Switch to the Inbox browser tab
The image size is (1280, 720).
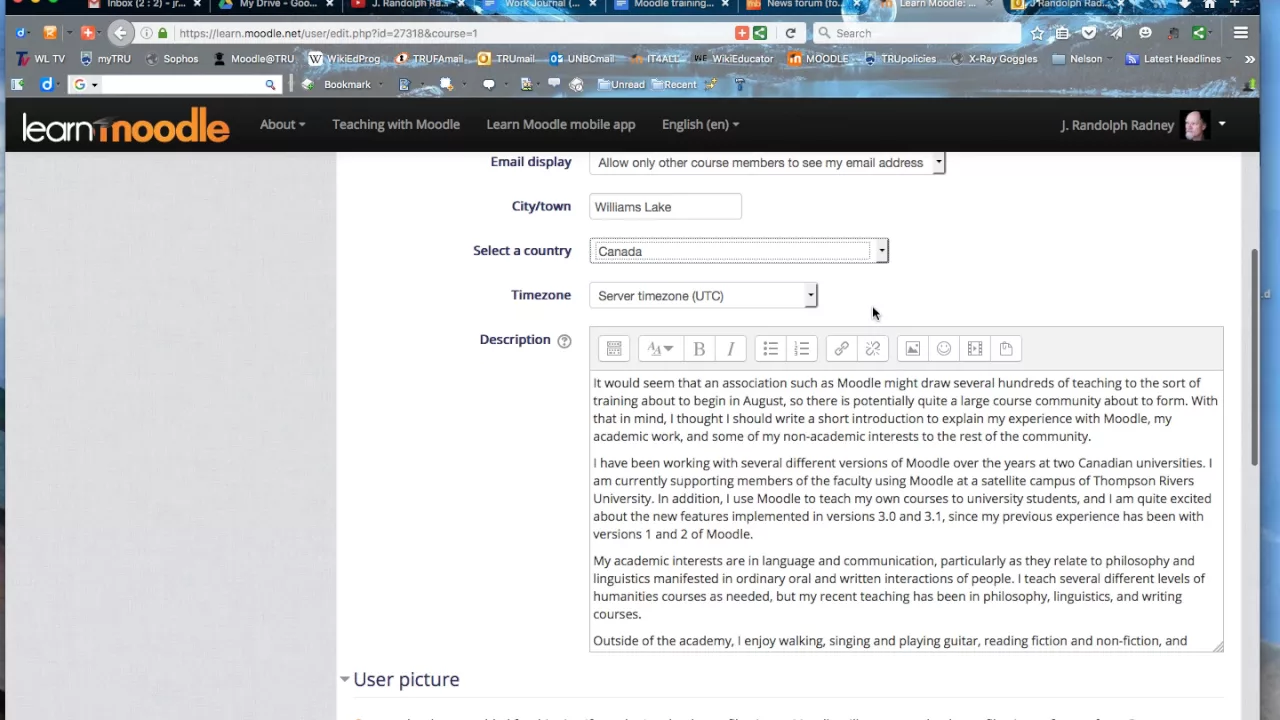coord(145,4)
